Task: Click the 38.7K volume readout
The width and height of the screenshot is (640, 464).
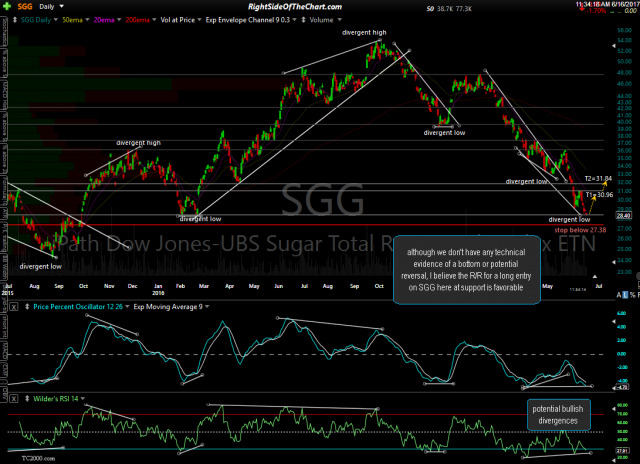Action: coord(445,8)
